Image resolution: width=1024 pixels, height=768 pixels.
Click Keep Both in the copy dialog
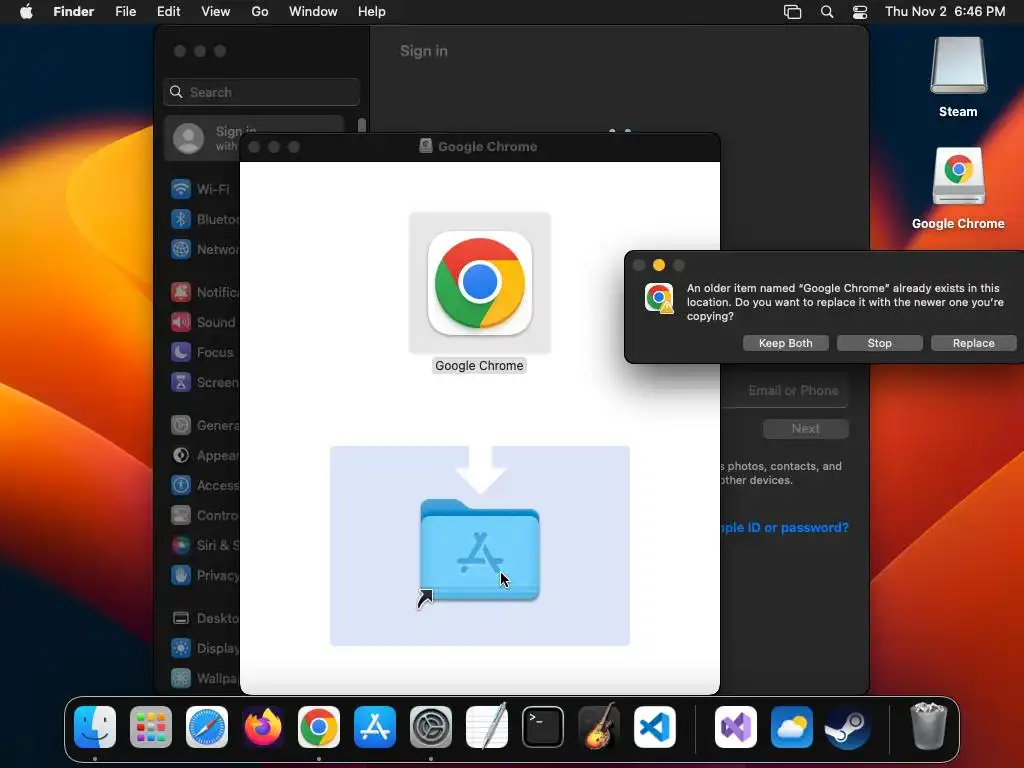(x=786, y=343)
